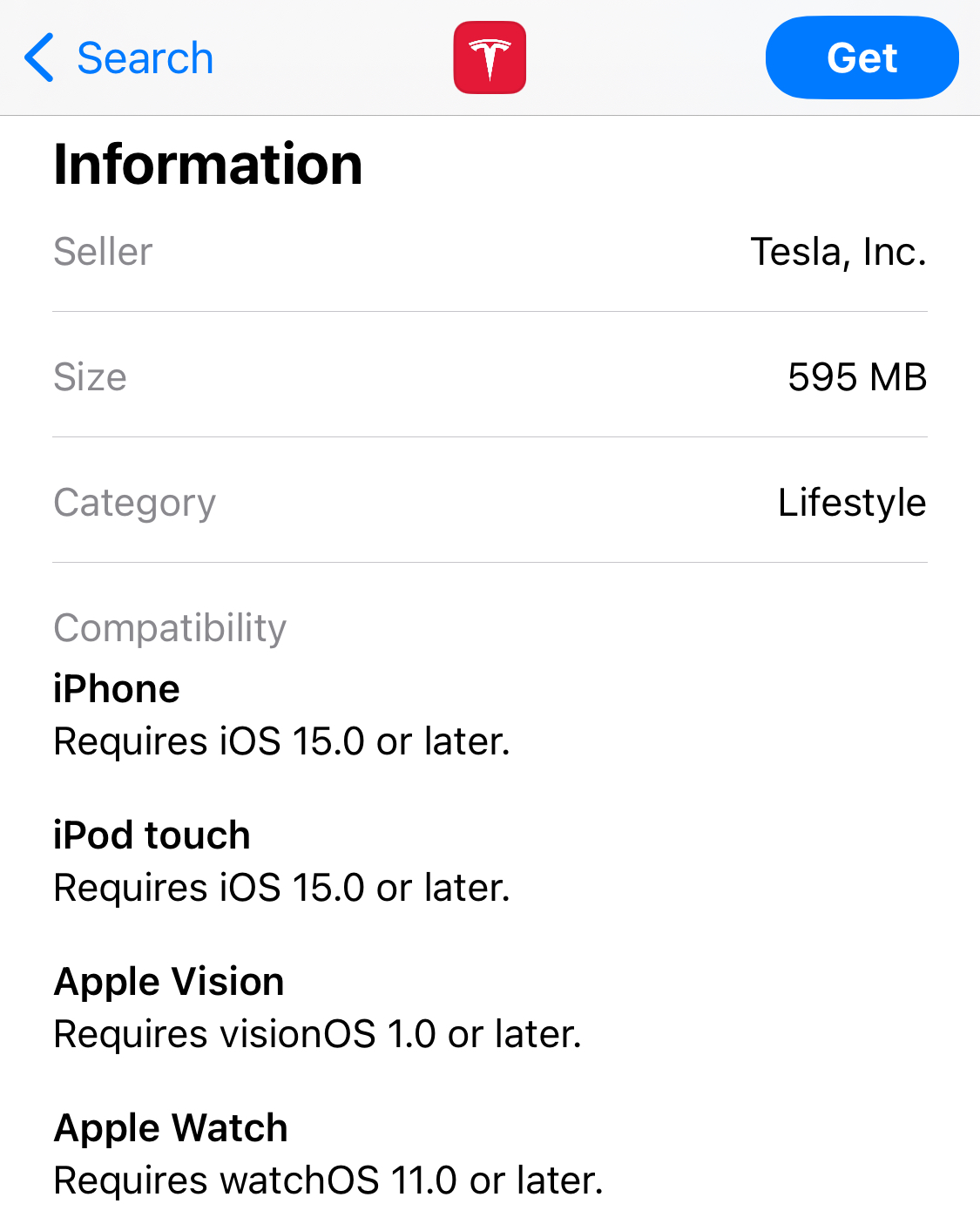The height and width of the screenshot is (1231, 980).
Task: Tap the iPod touch iOS 15.0 requirement text
Action: point(281,888)
